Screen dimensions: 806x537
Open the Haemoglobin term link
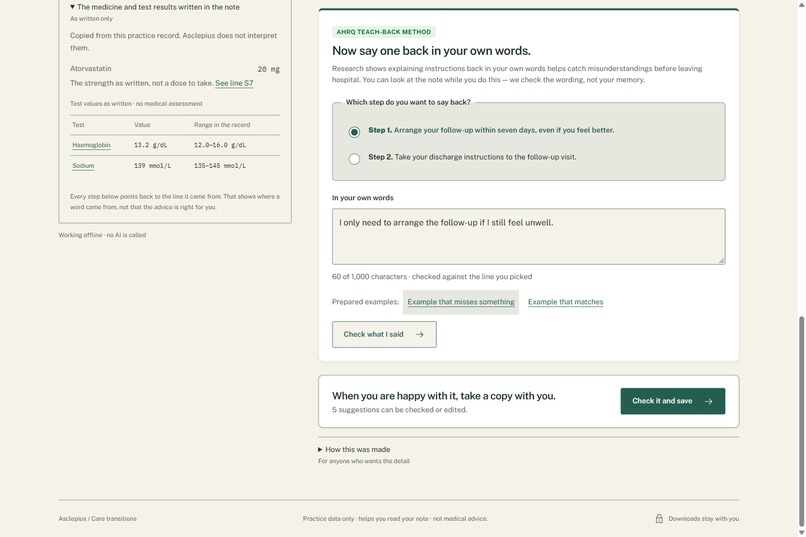point(91,145)
